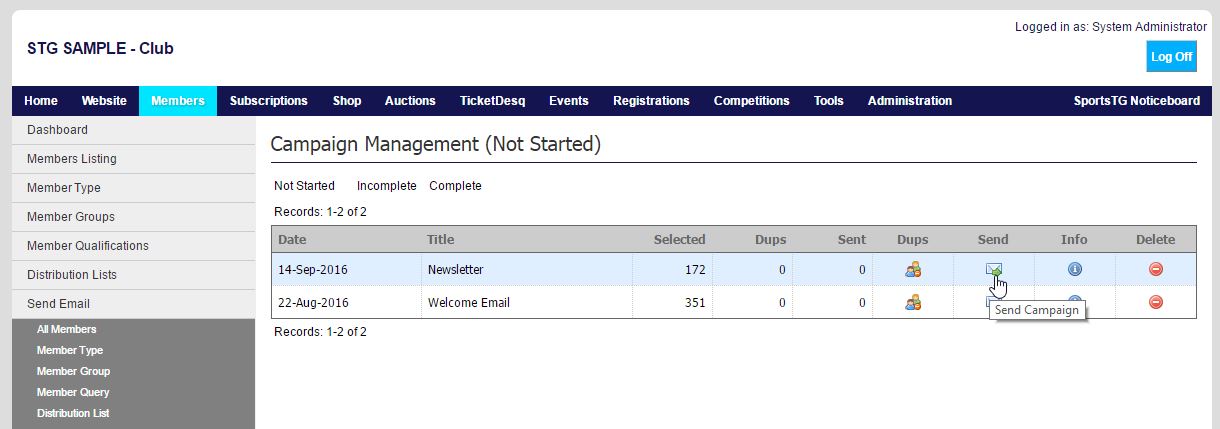Viewport: 1220px width, 429px height.
Task: Open the Shop menu
Action: click(x=347, y=101)
